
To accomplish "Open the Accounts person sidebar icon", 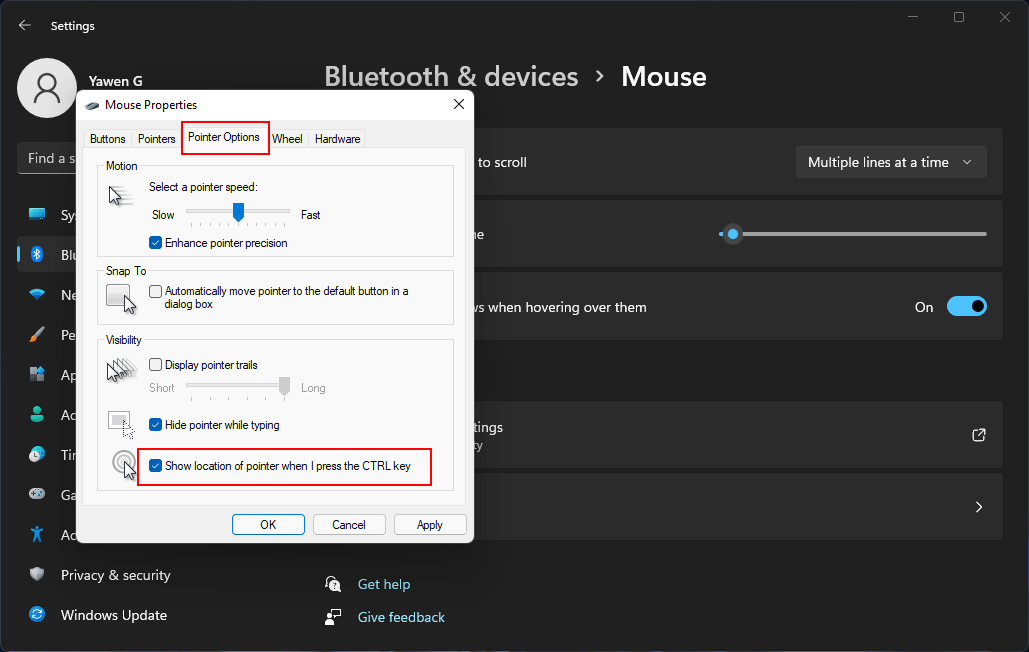I will point(37,415).
